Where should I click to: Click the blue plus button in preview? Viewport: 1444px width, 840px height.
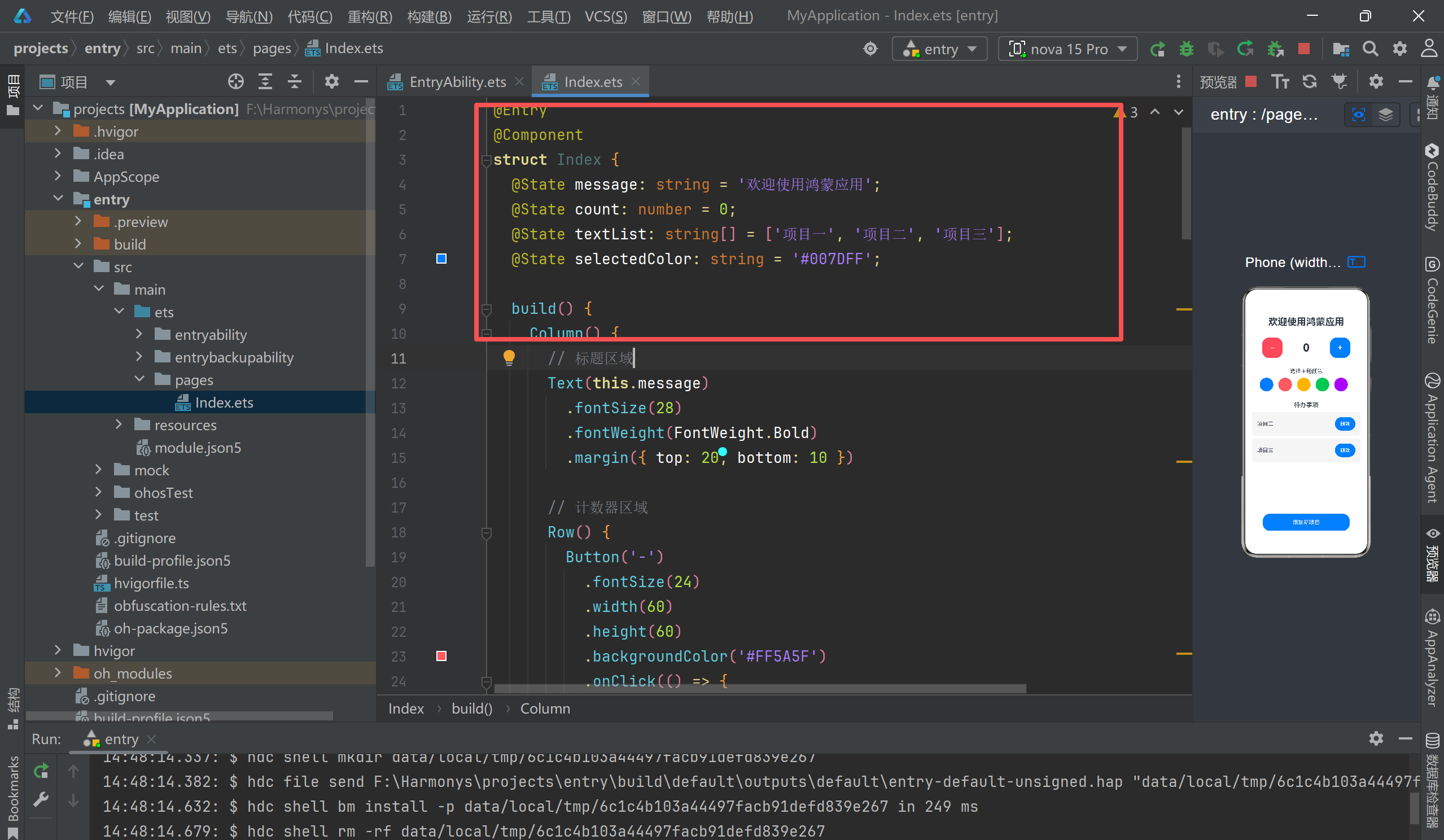tap(1340, 347)
